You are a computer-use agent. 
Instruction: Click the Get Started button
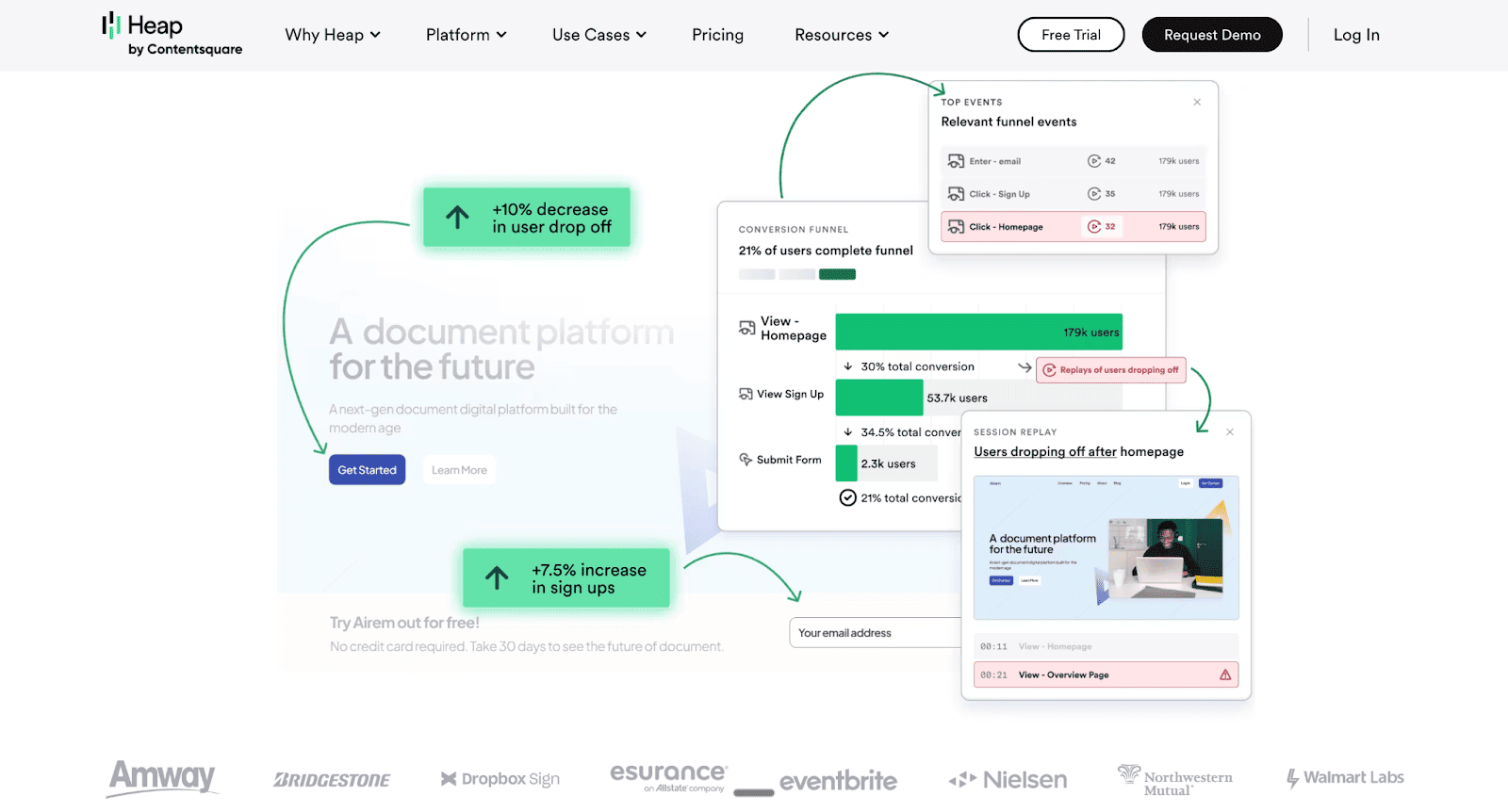[x=367, y=470]
